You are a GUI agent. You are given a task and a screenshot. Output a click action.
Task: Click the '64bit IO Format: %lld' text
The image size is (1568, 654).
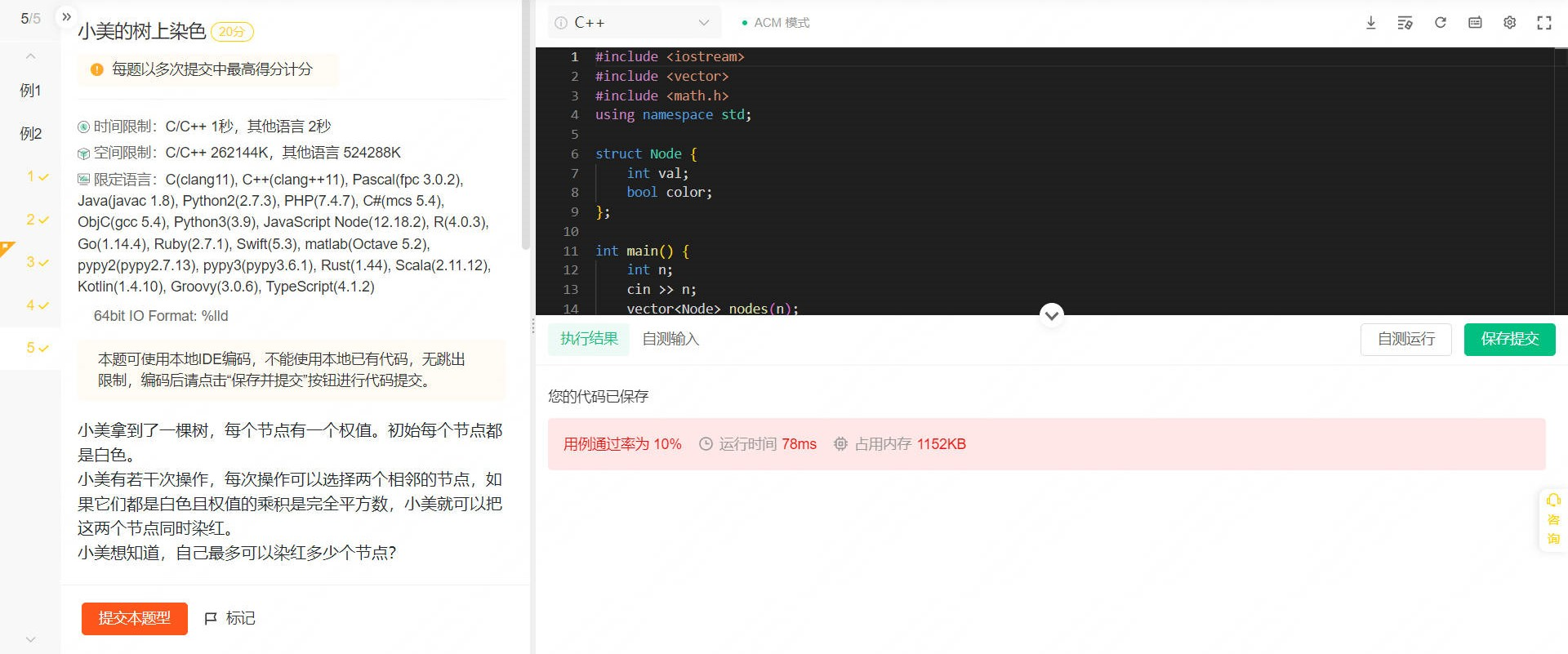click(161, 316)
